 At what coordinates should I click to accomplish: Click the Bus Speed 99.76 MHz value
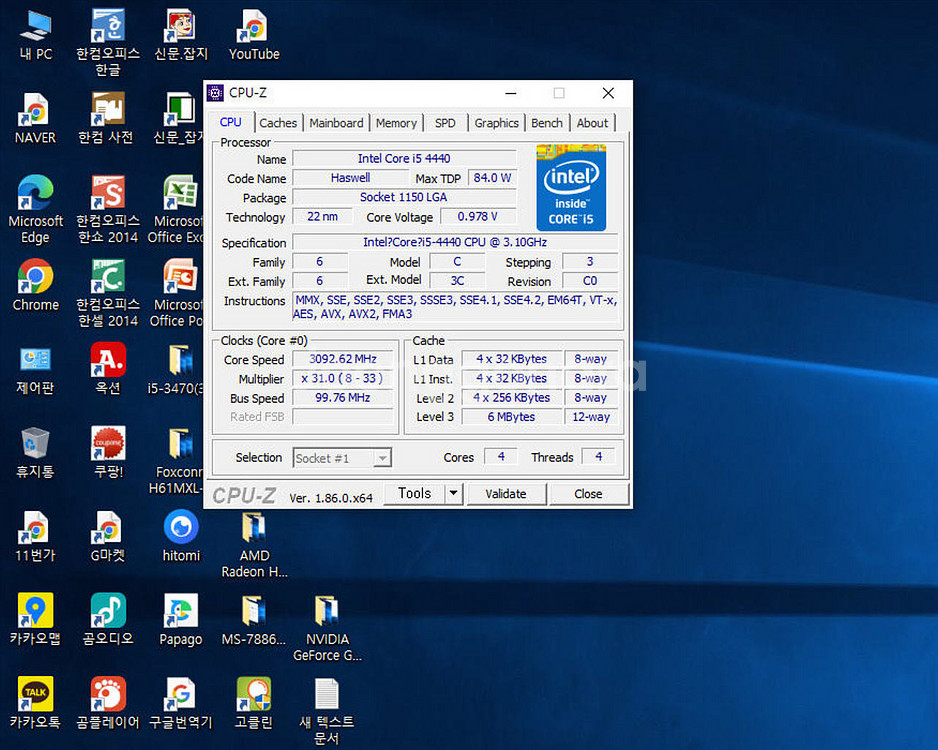coord(343,398)
